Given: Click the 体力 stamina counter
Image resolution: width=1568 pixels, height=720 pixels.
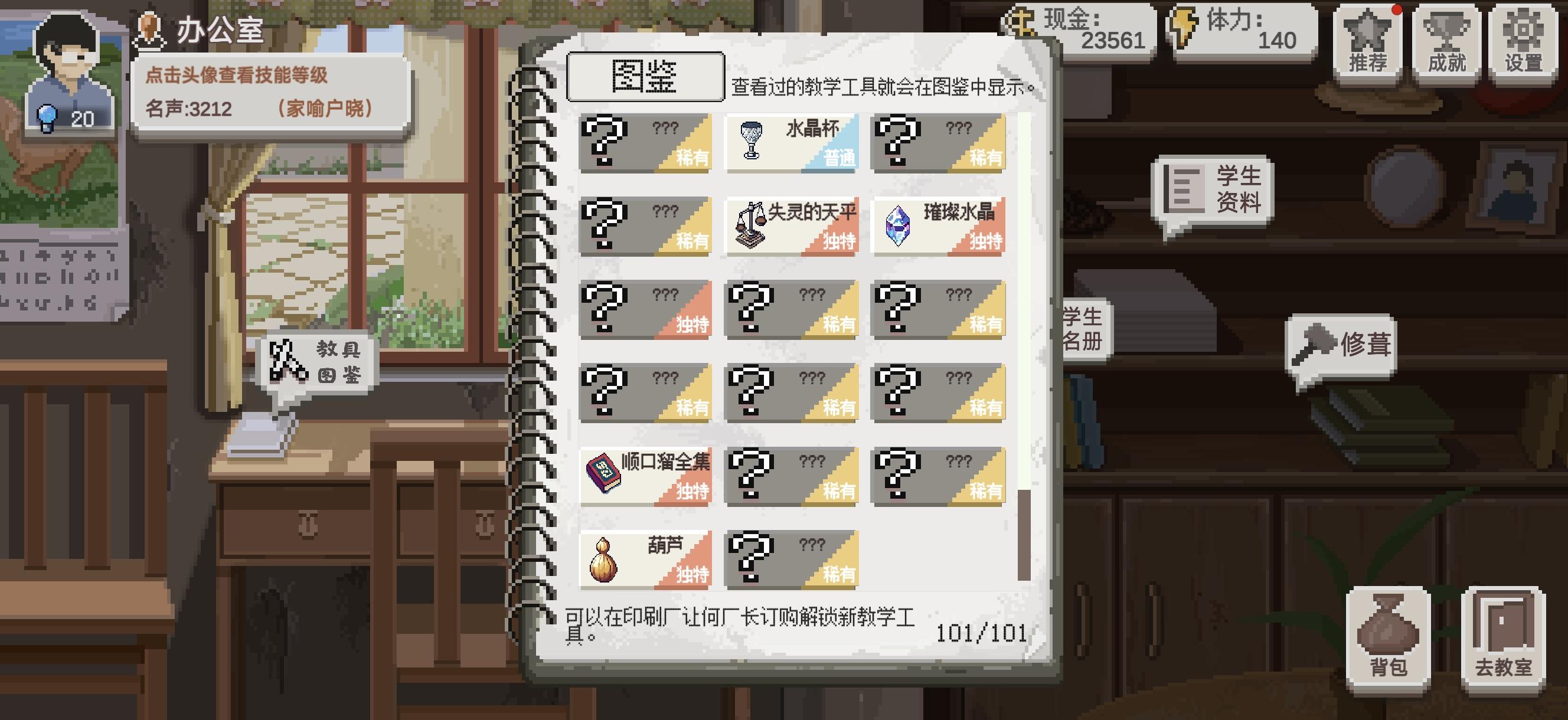Looking at the screenshot, I should (1242, 31).
